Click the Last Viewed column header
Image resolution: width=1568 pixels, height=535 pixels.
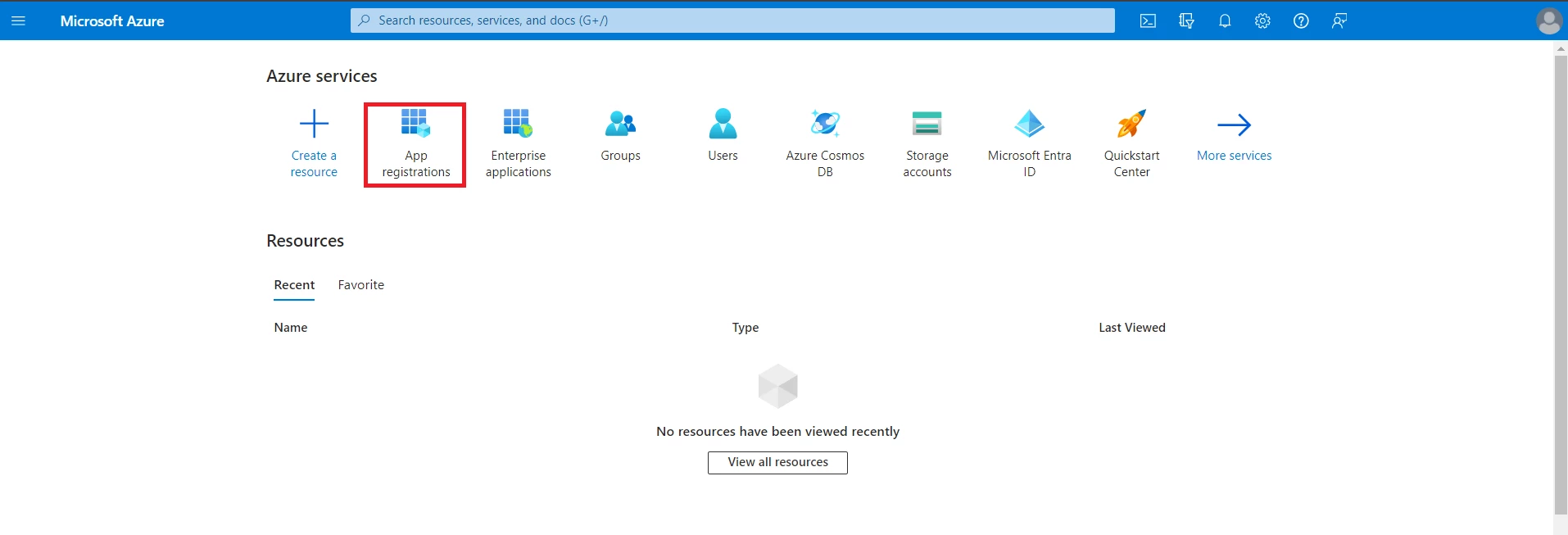tap(1132, 328)
